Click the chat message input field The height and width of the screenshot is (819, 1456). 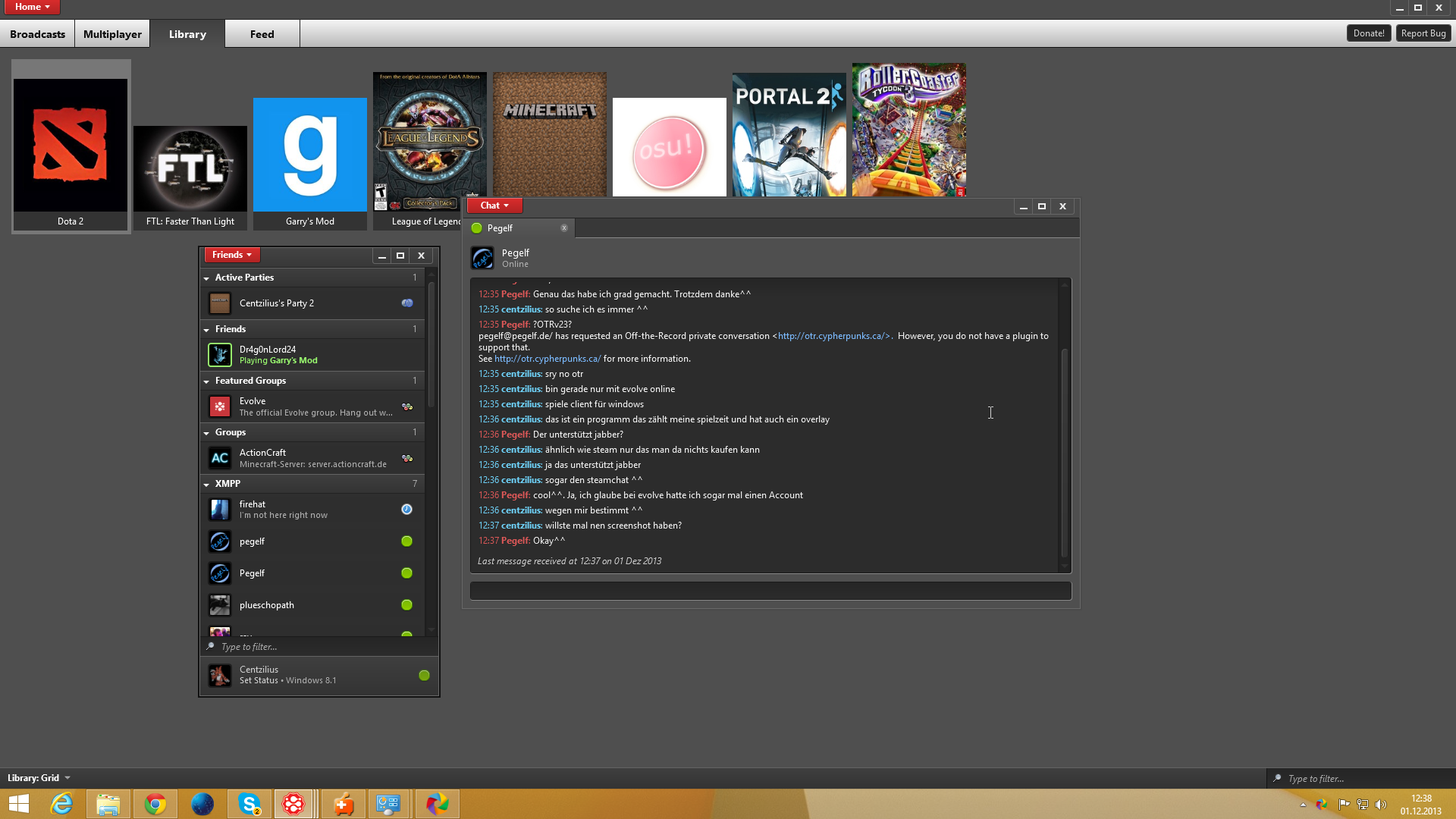coord(770,591)
